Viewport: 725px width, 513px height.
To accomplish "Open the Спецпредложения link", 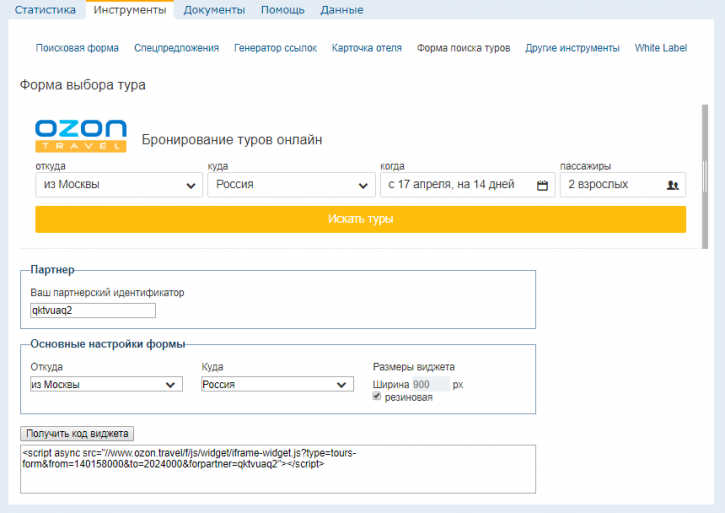I will tap(177, 48).
